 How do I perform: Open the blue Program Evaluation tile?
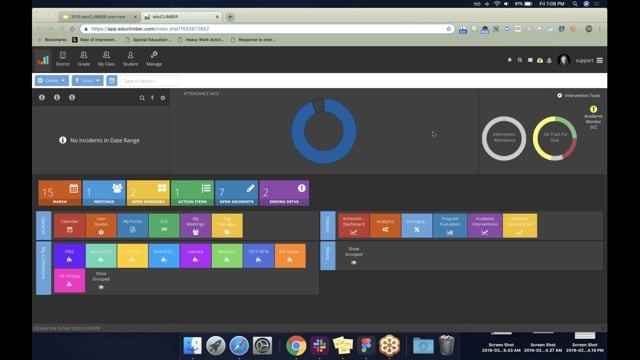449,225
